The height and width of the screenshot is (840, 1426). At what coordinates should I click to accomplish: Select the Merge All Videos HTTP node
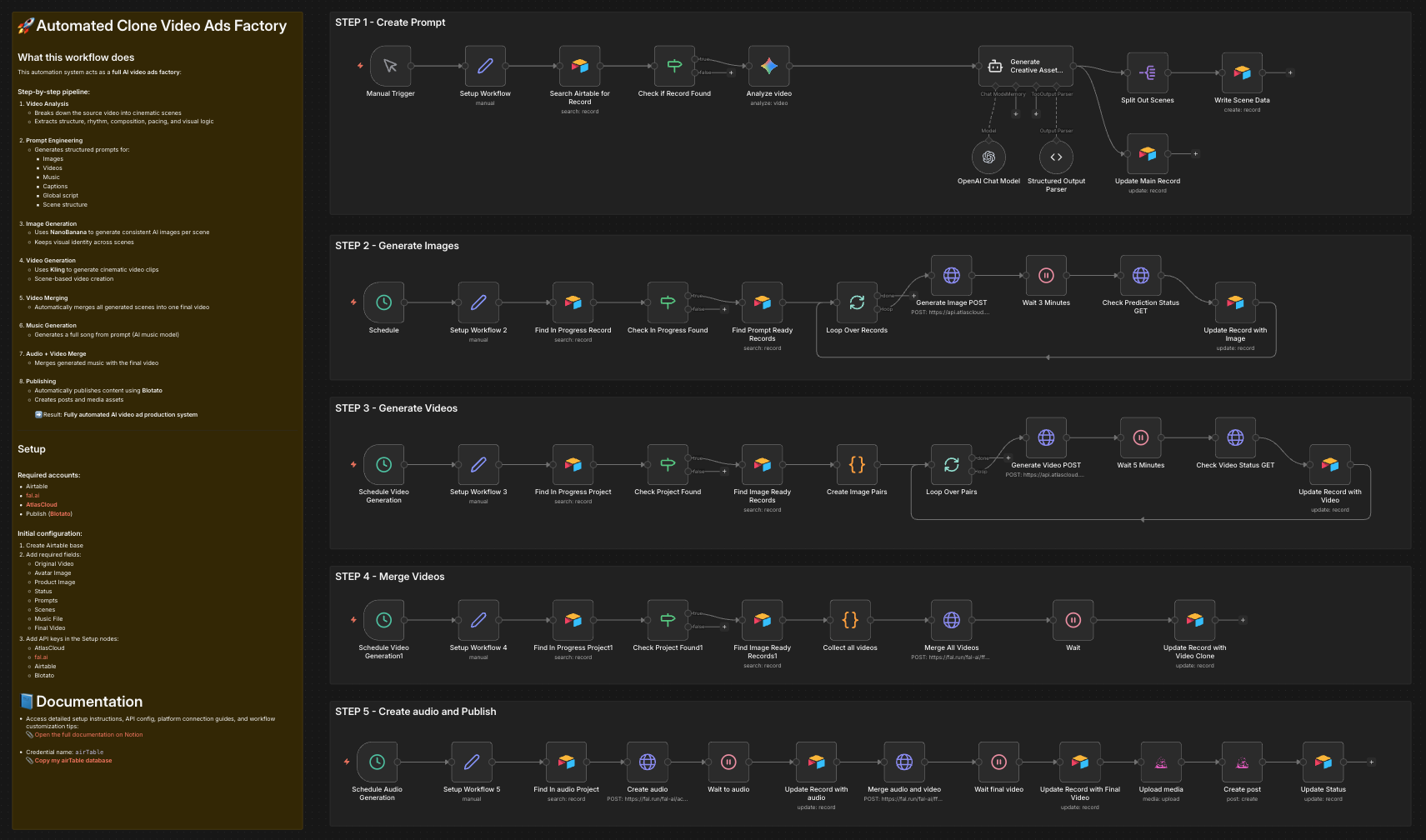(x=951, y=620)
